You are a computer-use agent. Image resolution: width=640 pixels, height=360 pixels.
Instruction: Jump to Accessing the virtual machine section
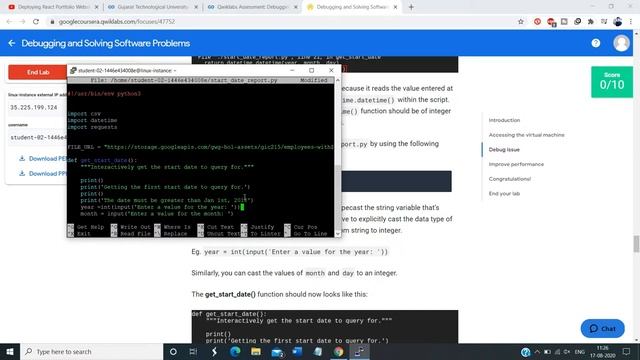(x=527, y=135)
